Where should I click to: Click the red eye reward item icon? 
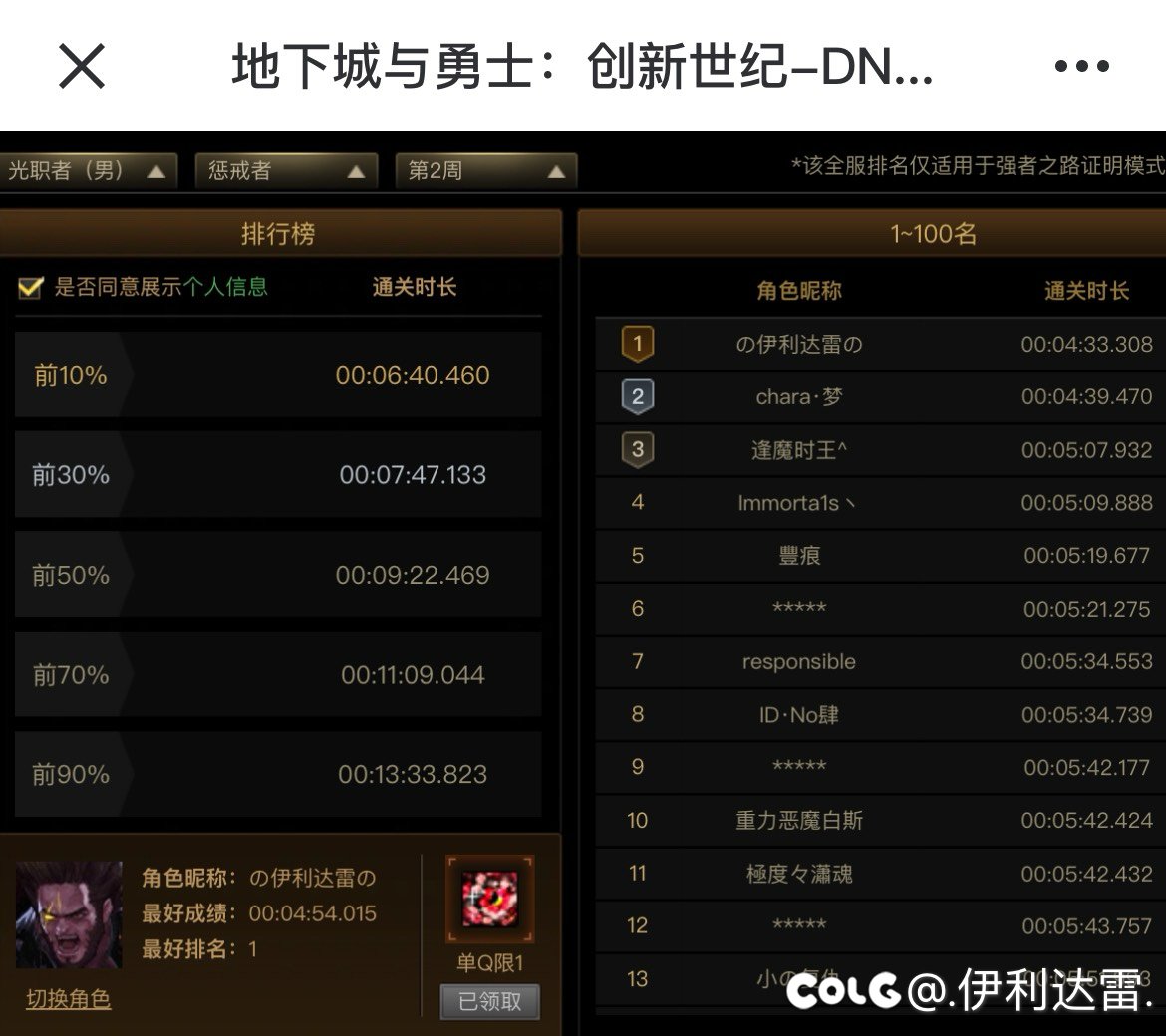490,900
